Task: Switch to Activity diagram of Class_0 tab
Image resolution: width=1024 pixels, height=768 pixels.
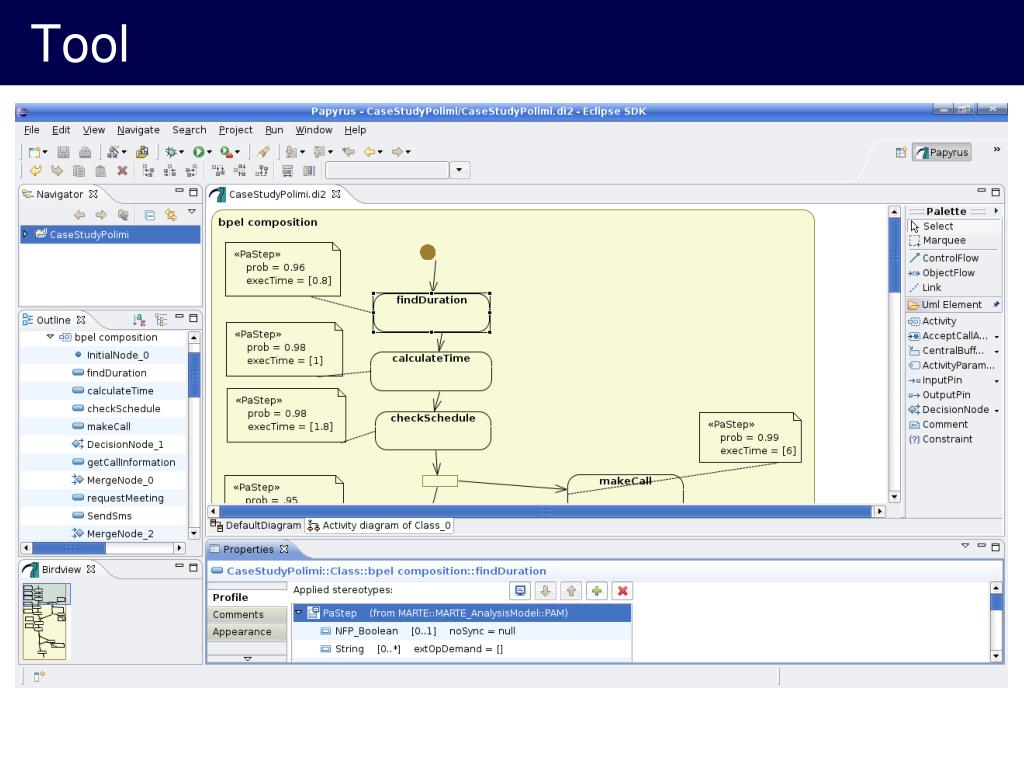Action: tap(379, 525)
